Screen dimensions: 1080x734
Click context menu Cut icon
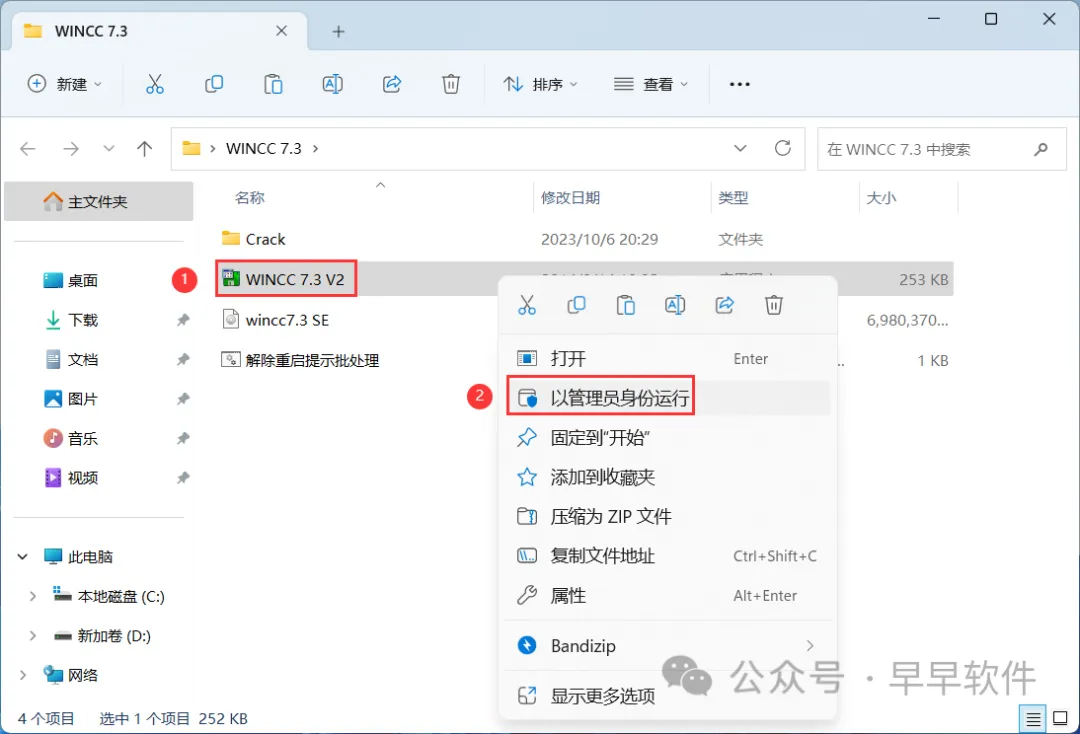527,305
